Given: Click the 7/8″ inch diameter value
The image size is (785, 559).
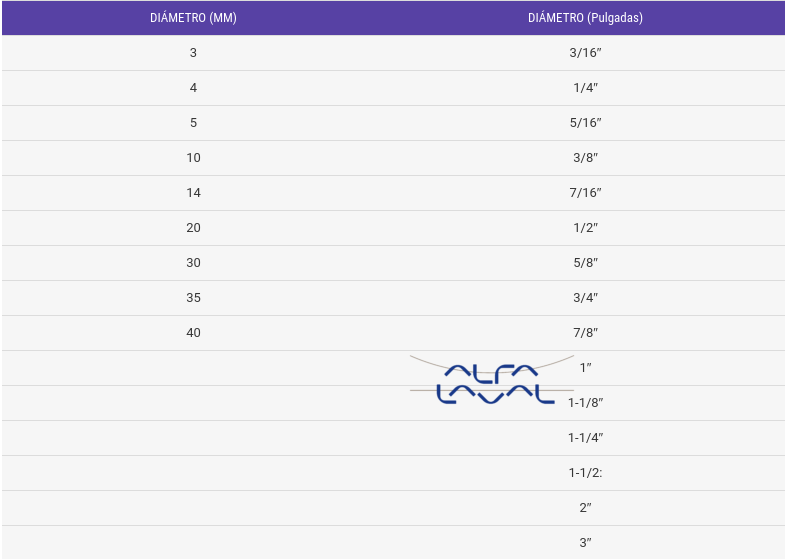Looking at the screenshot, I should tap(585, 333).
